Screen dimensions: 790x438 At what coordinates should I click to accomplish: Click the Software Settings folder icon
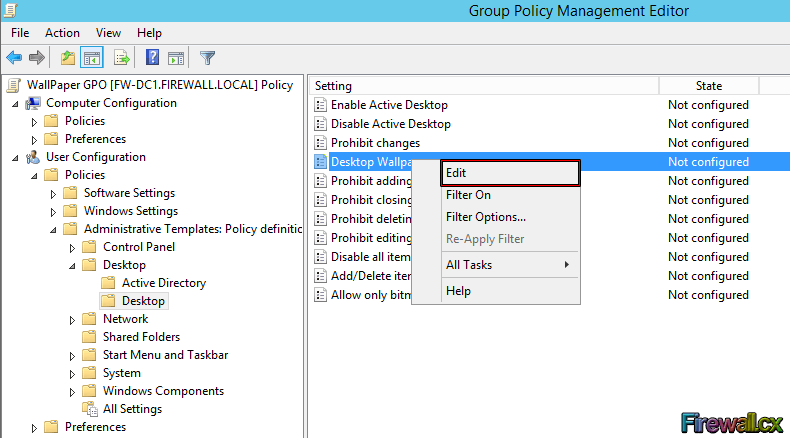coord(70,193)
